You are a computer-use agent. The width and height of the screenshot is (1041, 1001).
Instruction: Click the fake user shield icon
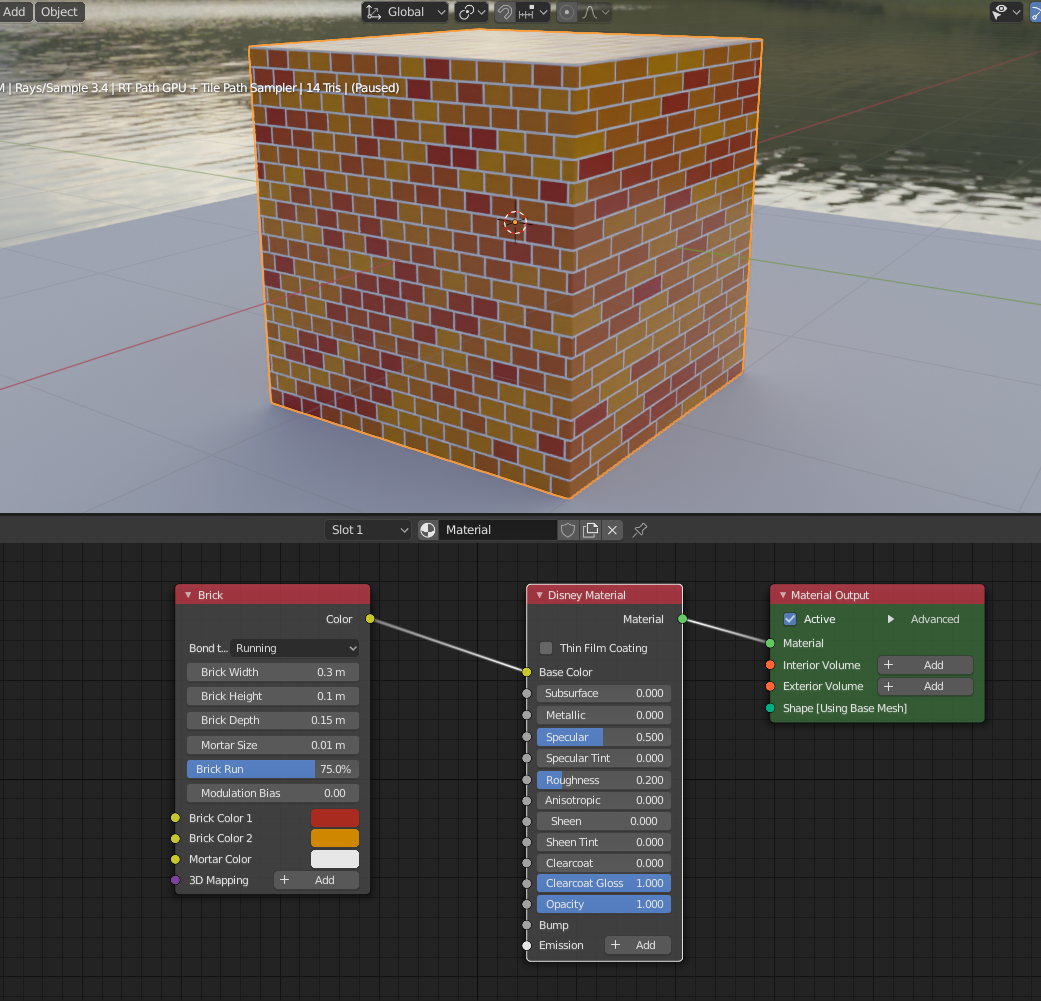point(568,530)
